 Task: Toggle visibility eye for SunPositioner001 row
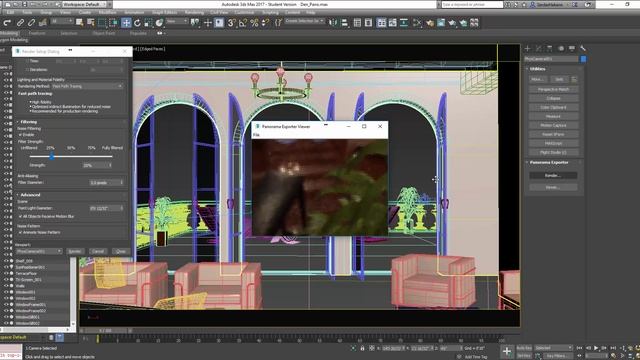6,267
